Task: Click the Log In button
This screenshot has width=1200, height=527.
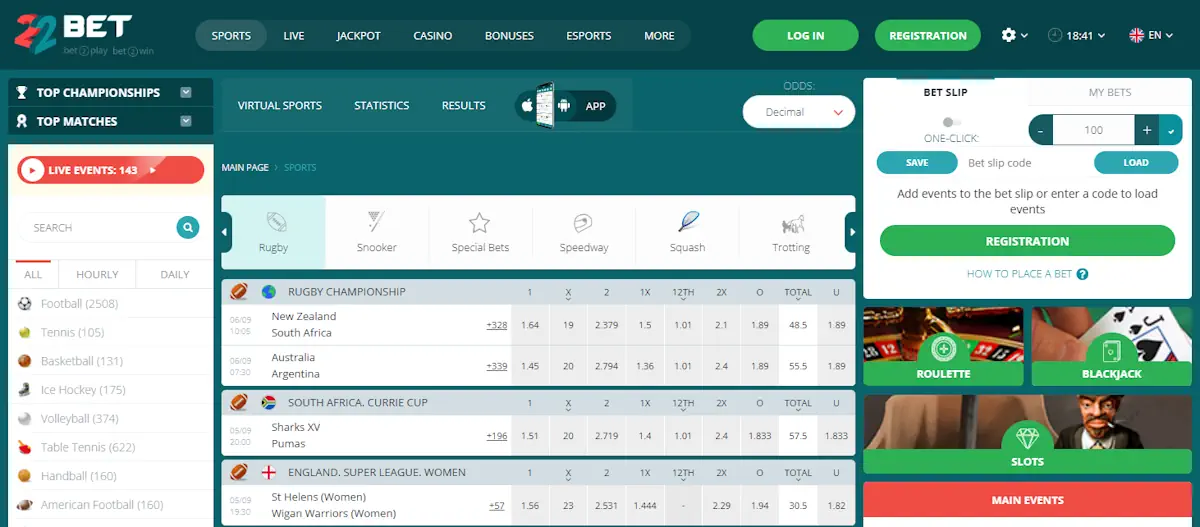Action: (x=806, y=36)
